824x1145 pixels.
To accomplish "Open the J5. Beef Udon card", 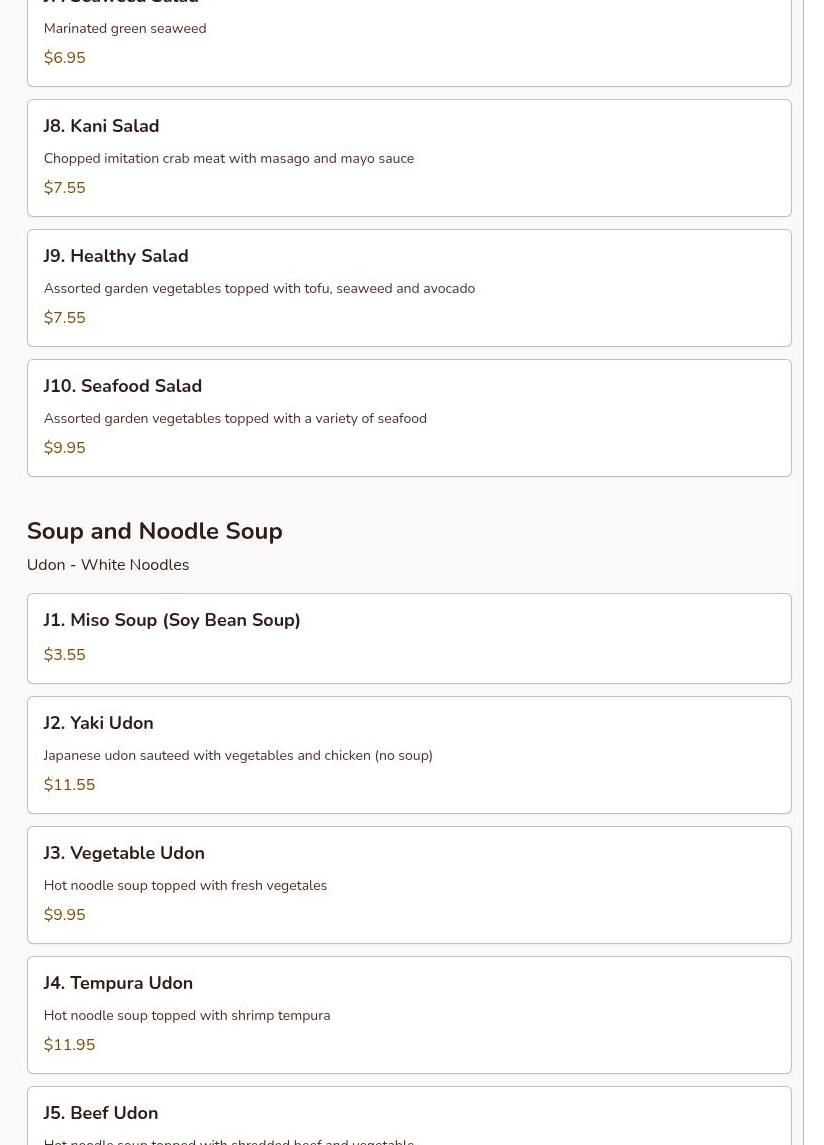I will [x=409, y=1116].
